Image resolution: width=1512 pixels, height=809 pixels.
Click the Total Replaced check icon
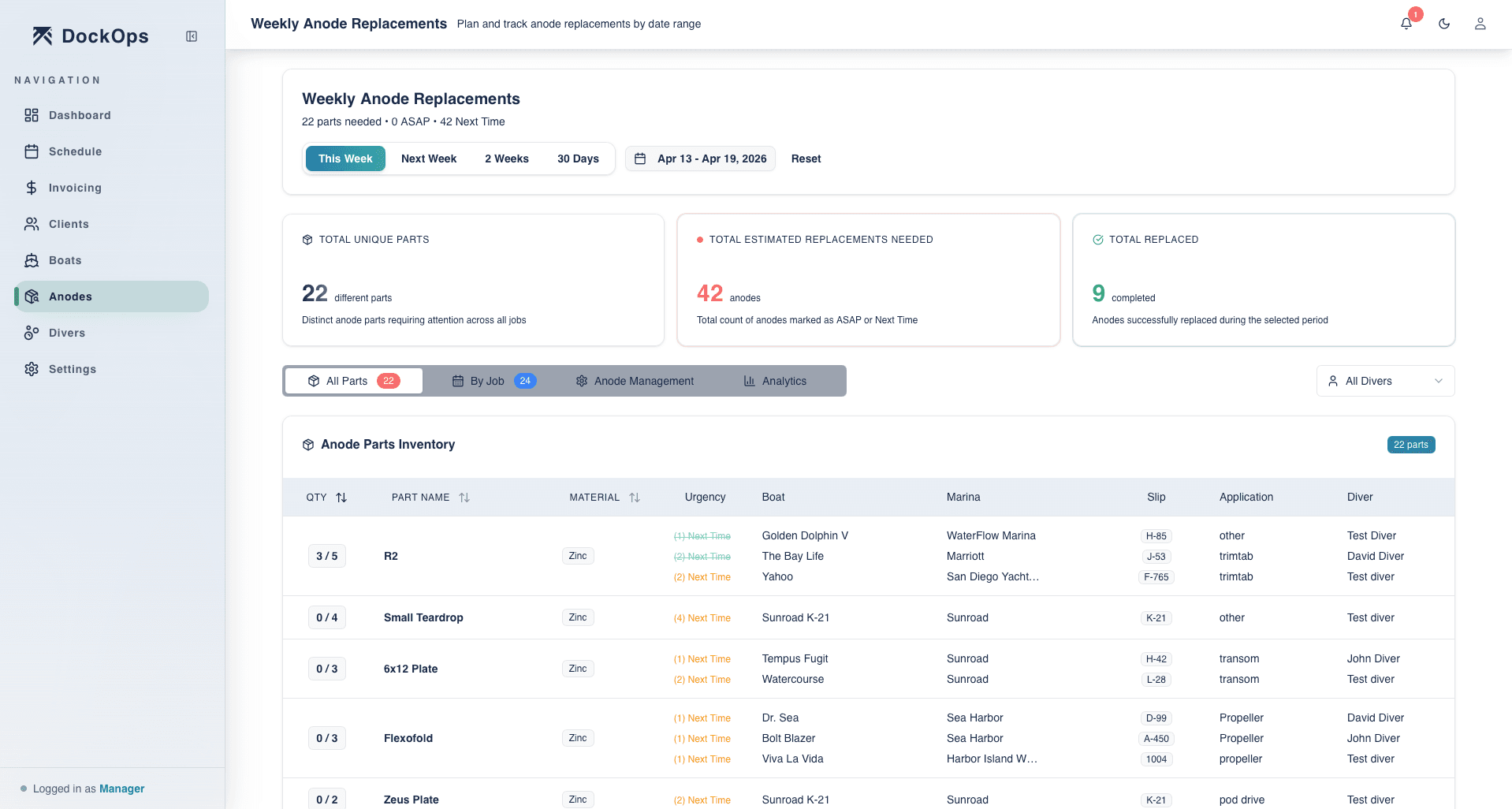[1098, 240]
